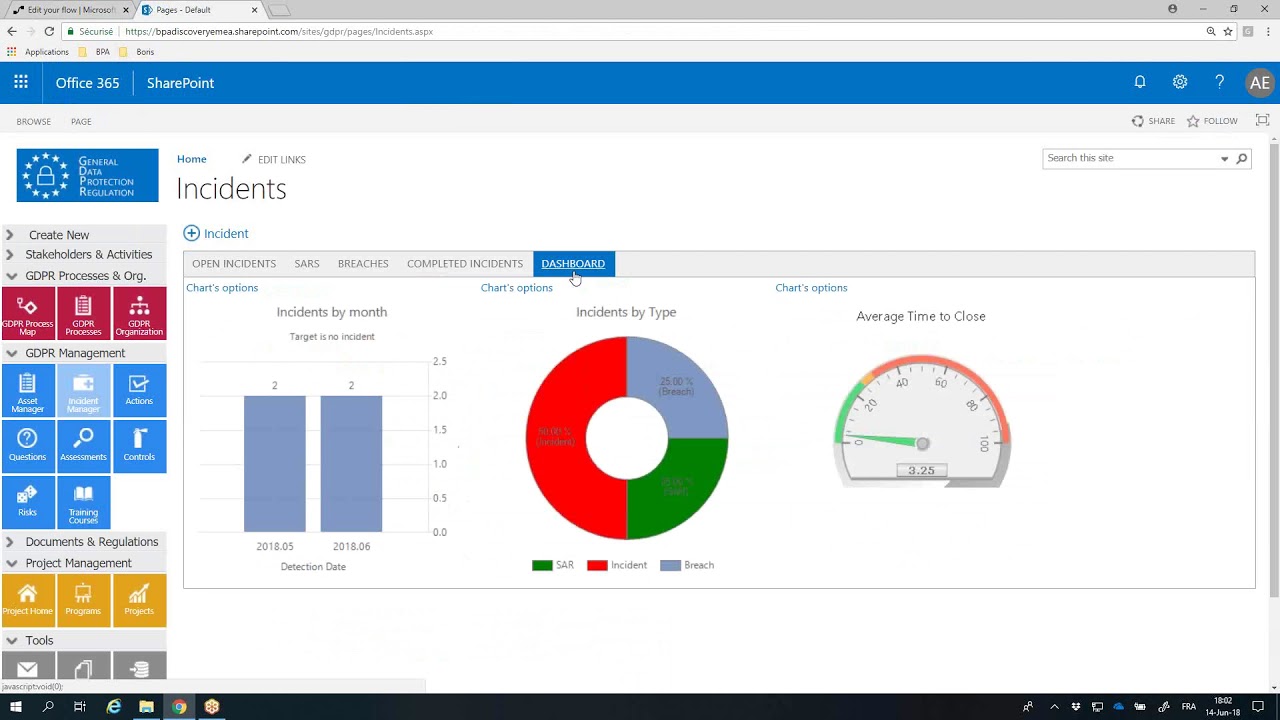Click the focus on content icon
Screen dimensions: 1280x720
(x=1262, y=121)
